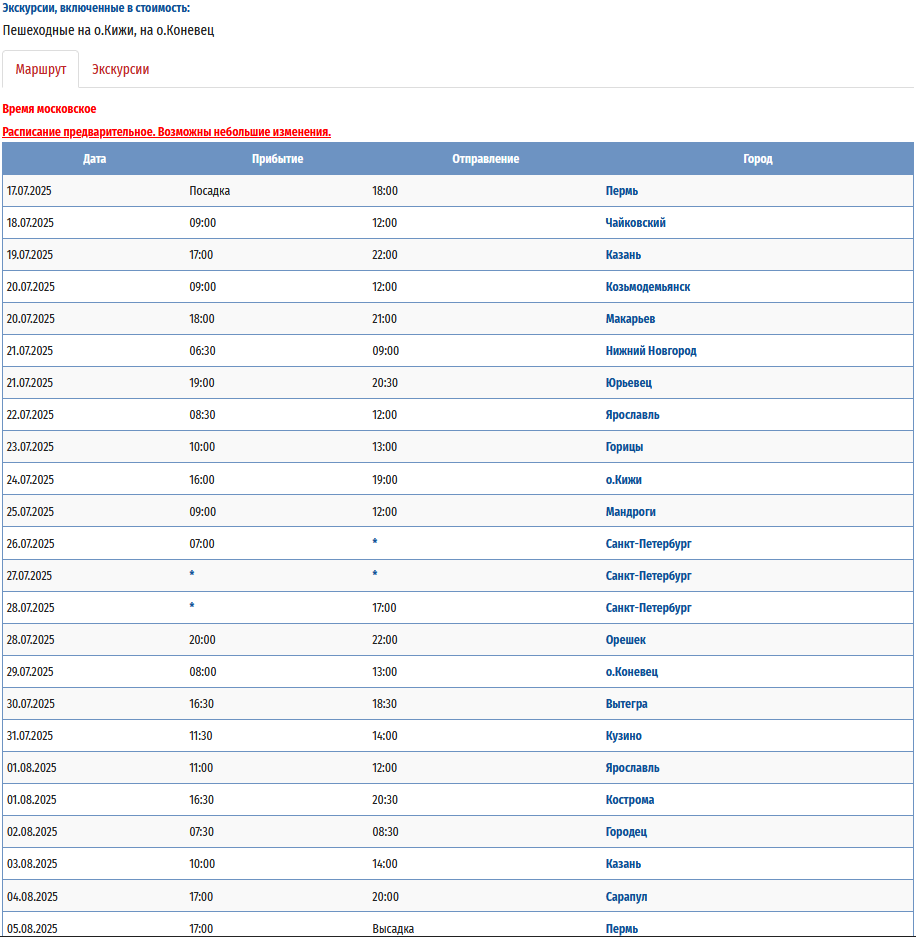
Task: Open Пермь link on 17.07.2025 row
Action: click(x=621, y=191)
